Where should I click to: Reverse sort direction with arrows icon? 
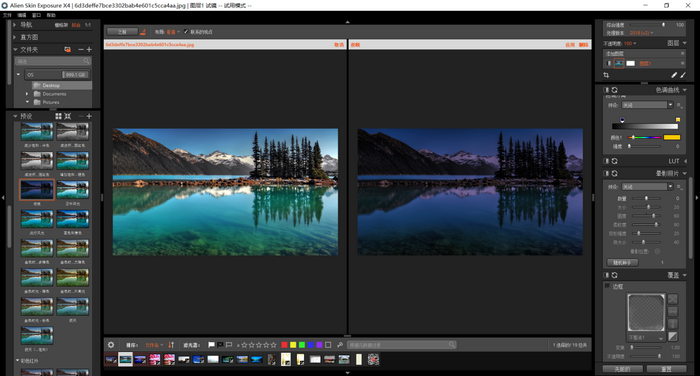pos(171,345)
